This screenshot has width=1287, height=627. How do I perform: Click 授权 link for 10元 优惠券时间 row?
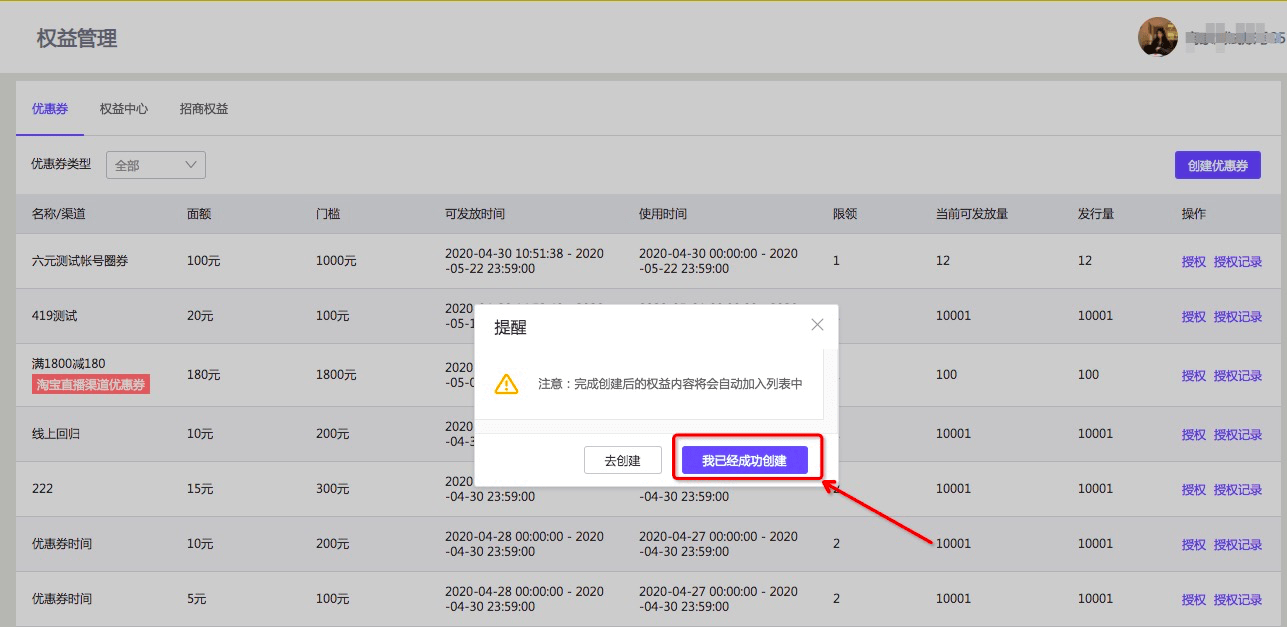pos(1193,545)
